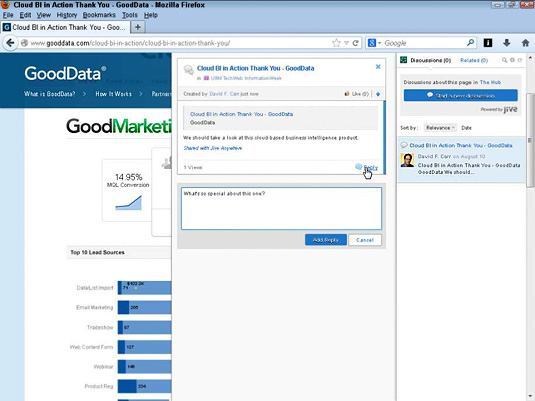The image size is (535, 401).
Task: Open the Tools menu
Action: (x=130, y=15)
